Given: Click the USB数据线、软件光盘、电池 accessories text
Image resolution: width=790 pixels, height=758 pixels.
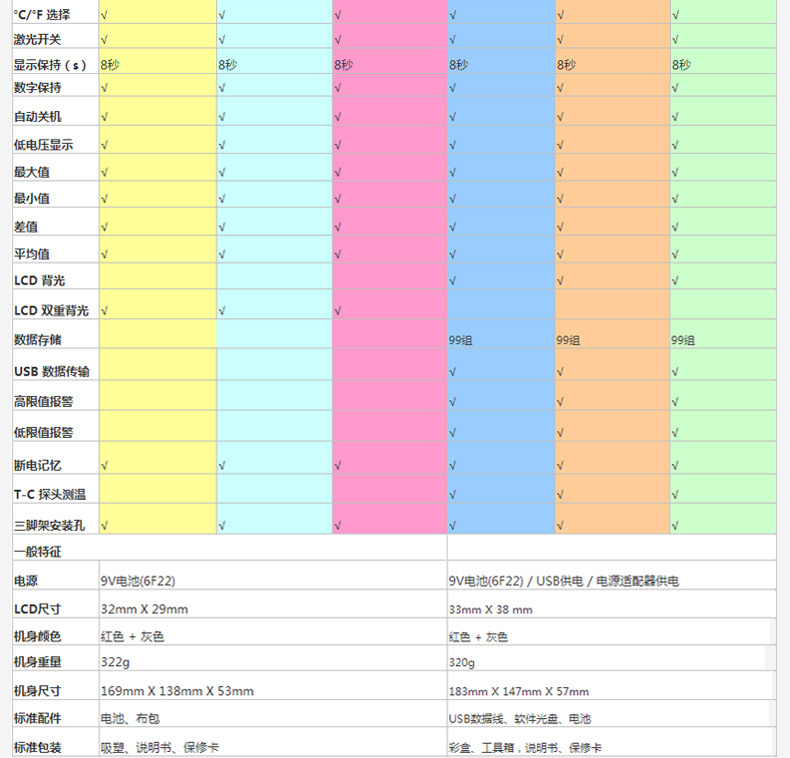Looking at the screenshot, I should pyautogui.click(x=526, y=719).
